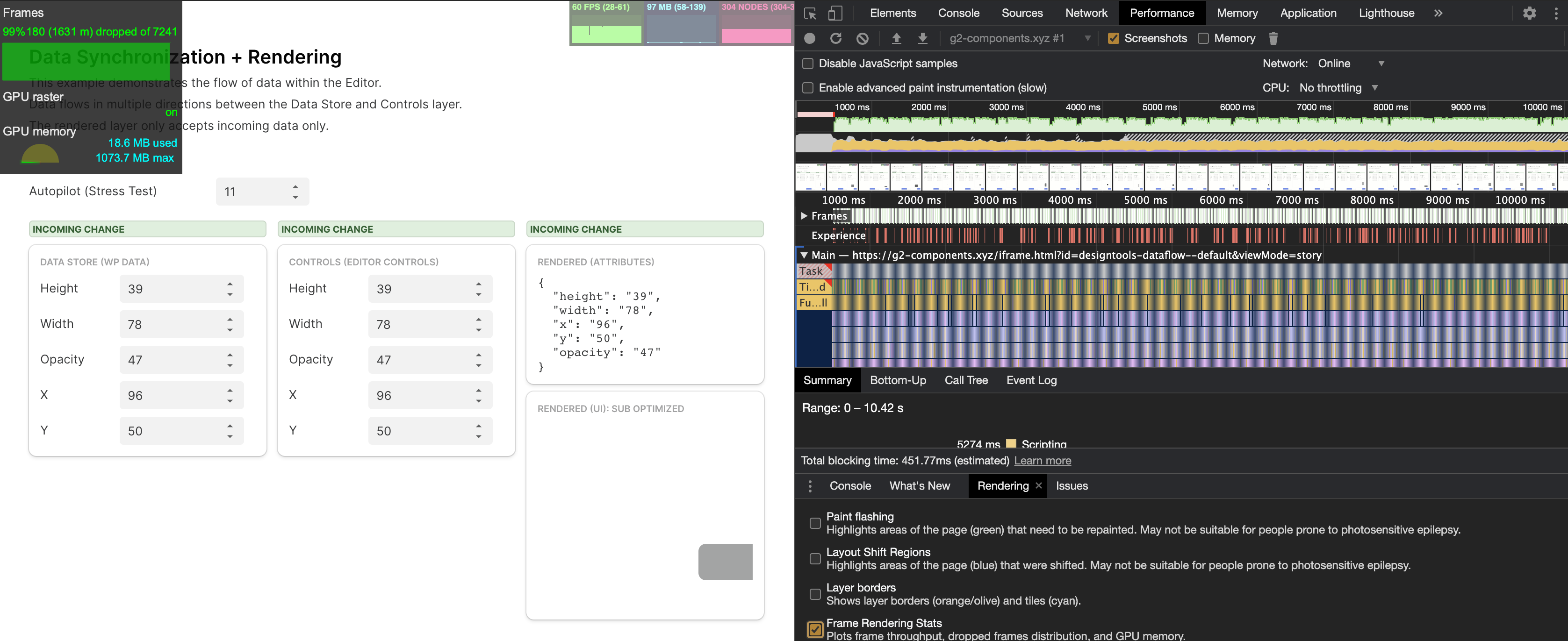This screenshot has height=641, width=1568.
Task: Delete the recording with the trash icon
Action: [1273, 38]
